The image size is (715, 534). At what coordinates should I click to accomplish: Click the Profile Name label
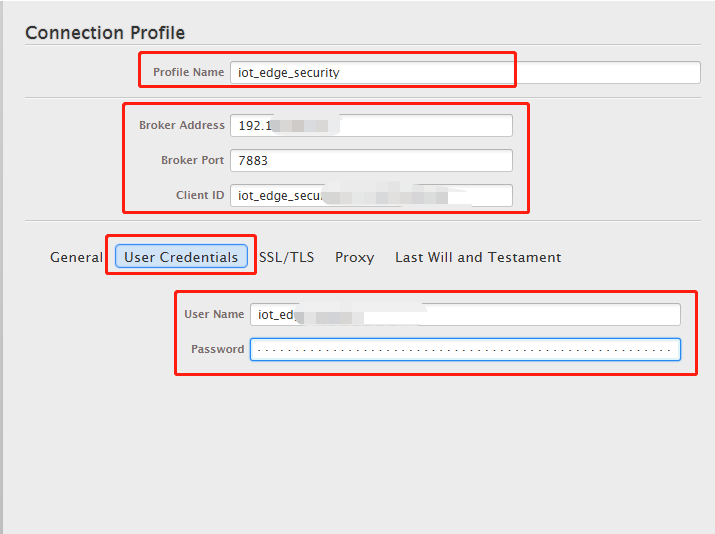(188, 72)
